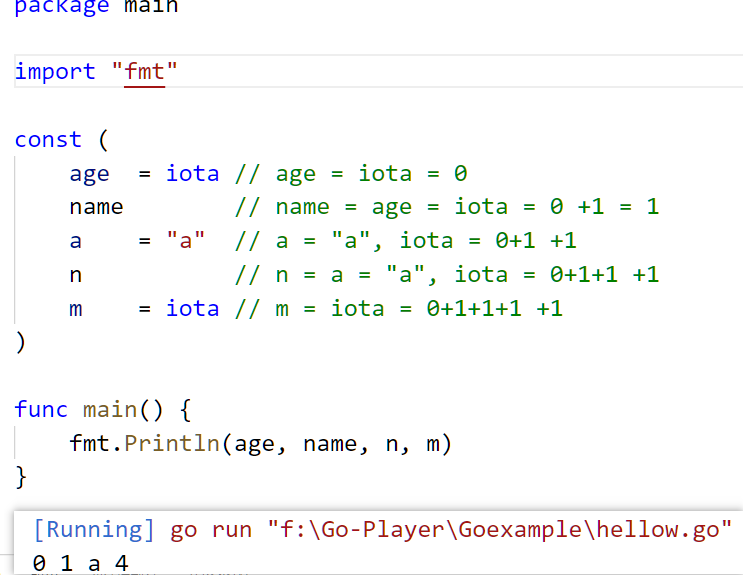Click 'iota' on the m line
Image resolution: width=743 pixels, height=575 pixels.
192,308
